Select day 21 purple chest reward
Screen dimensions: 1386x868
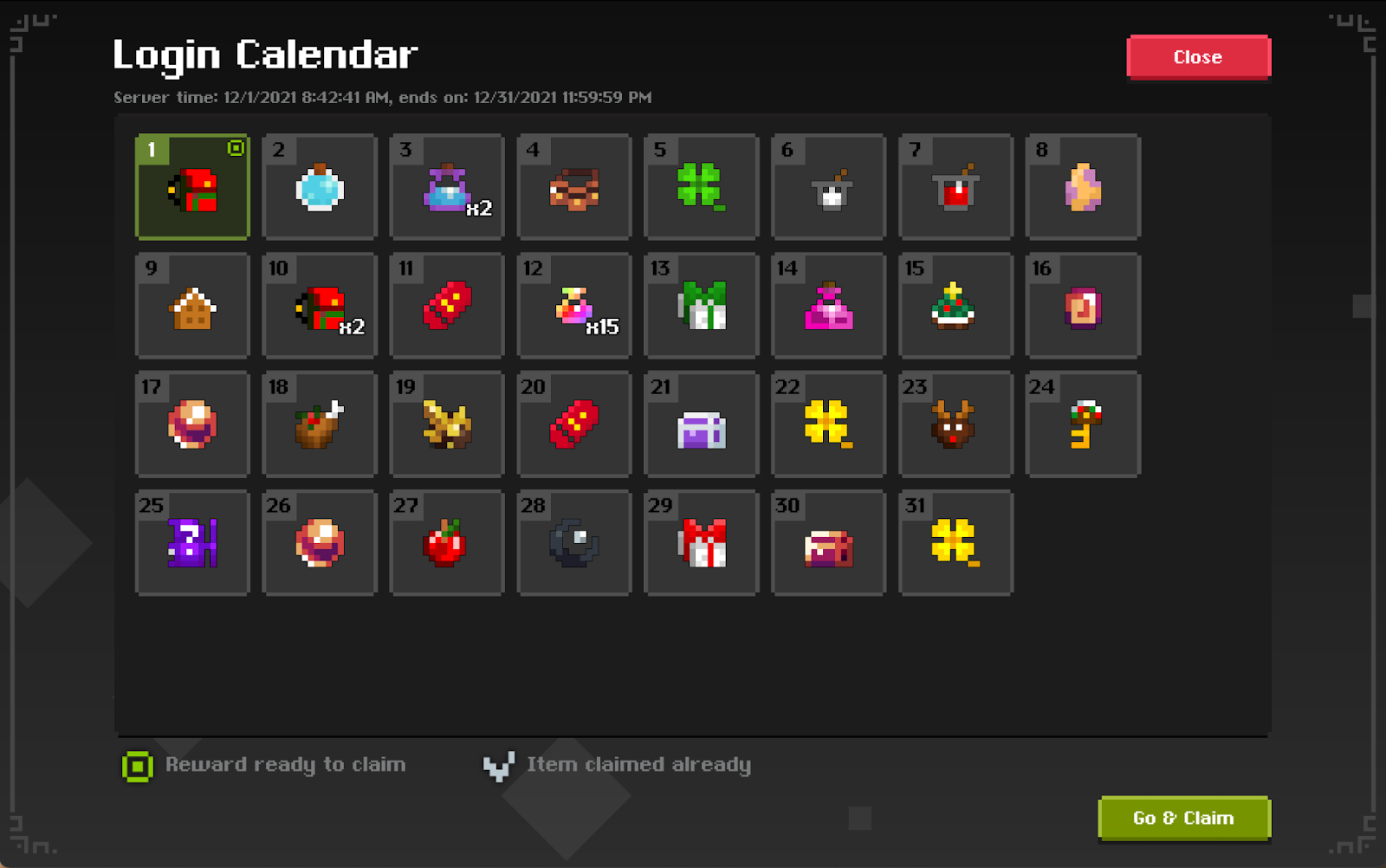tap(701, 424)
